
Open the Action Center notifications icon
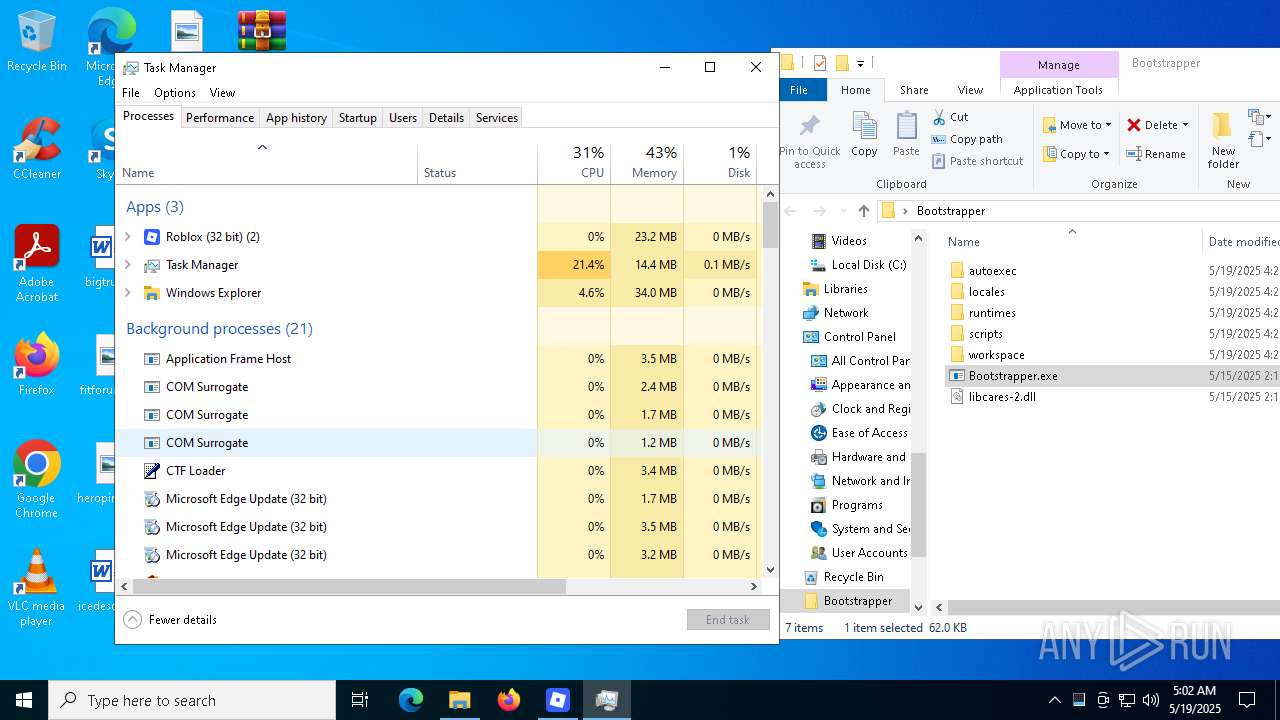[1247, 700]
